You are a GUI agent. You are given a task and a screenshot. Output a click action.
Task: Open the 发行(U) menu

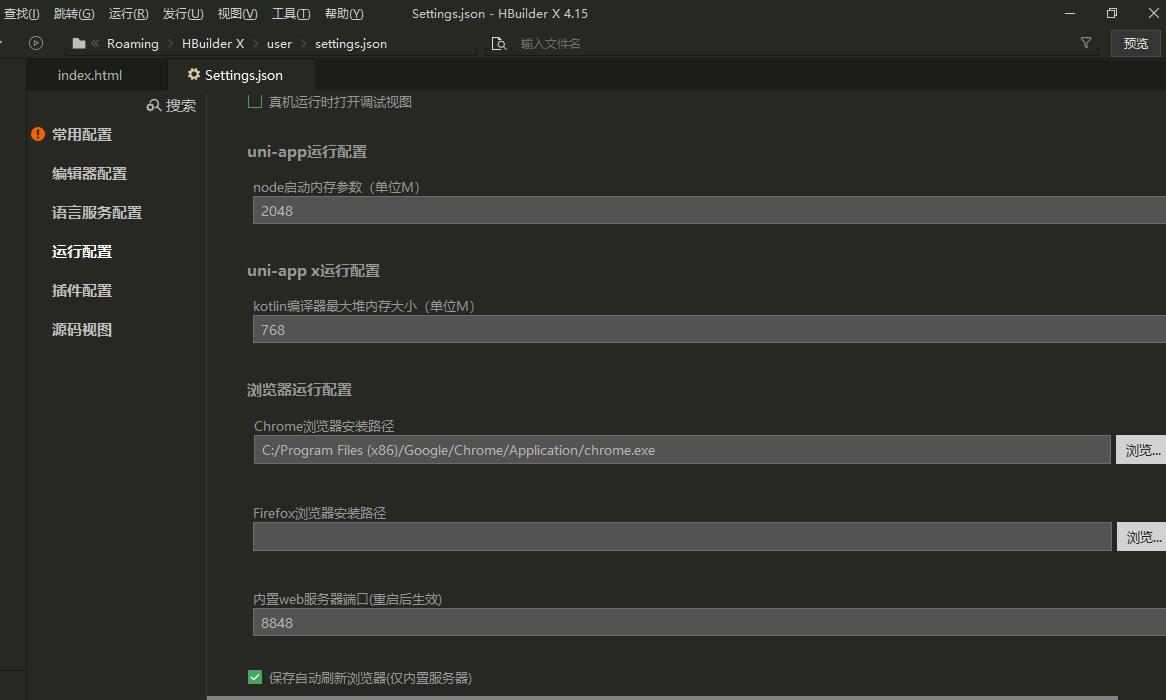click(183, 13)
